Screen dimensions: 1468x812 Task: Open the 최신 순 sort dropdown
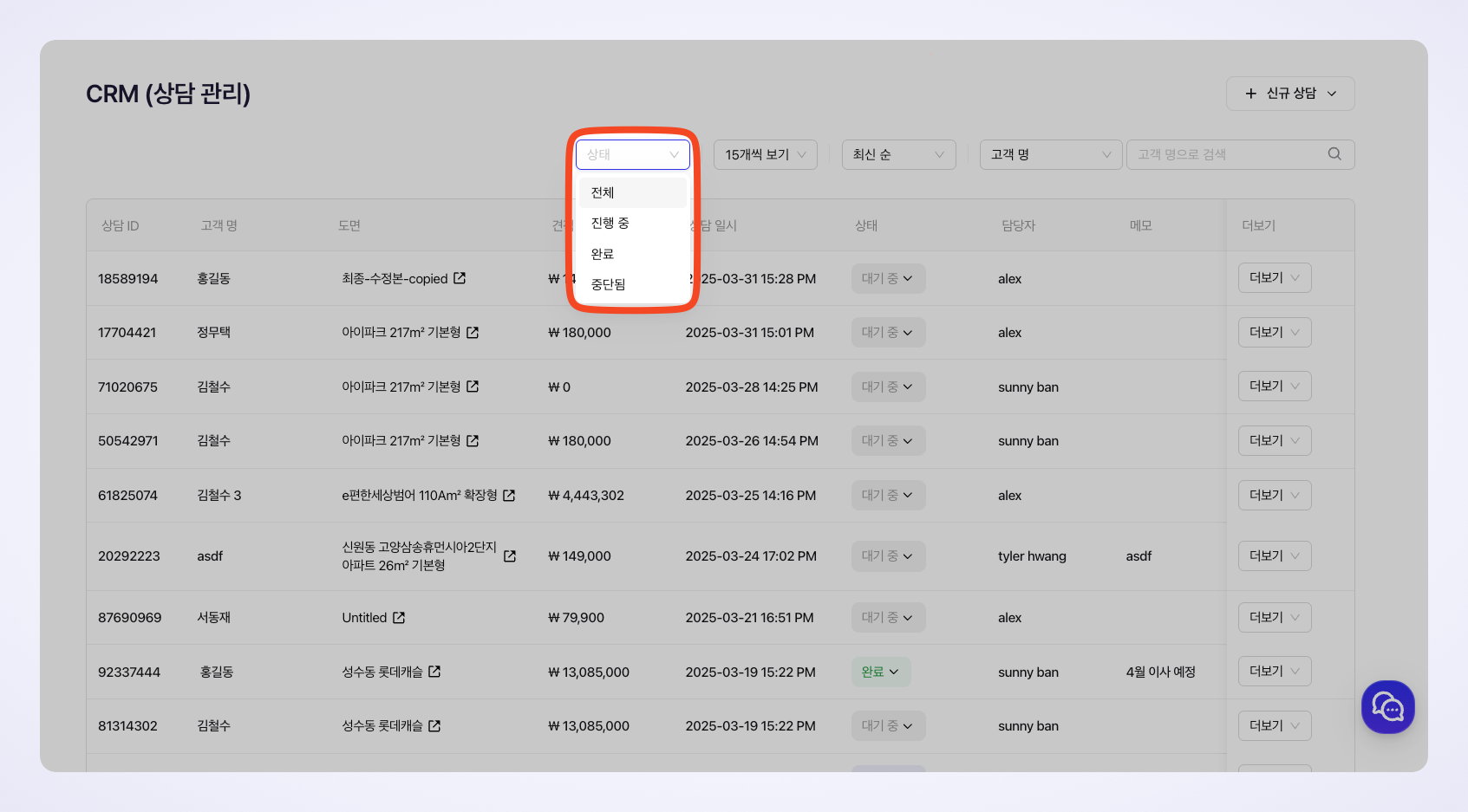click(899, 154)
